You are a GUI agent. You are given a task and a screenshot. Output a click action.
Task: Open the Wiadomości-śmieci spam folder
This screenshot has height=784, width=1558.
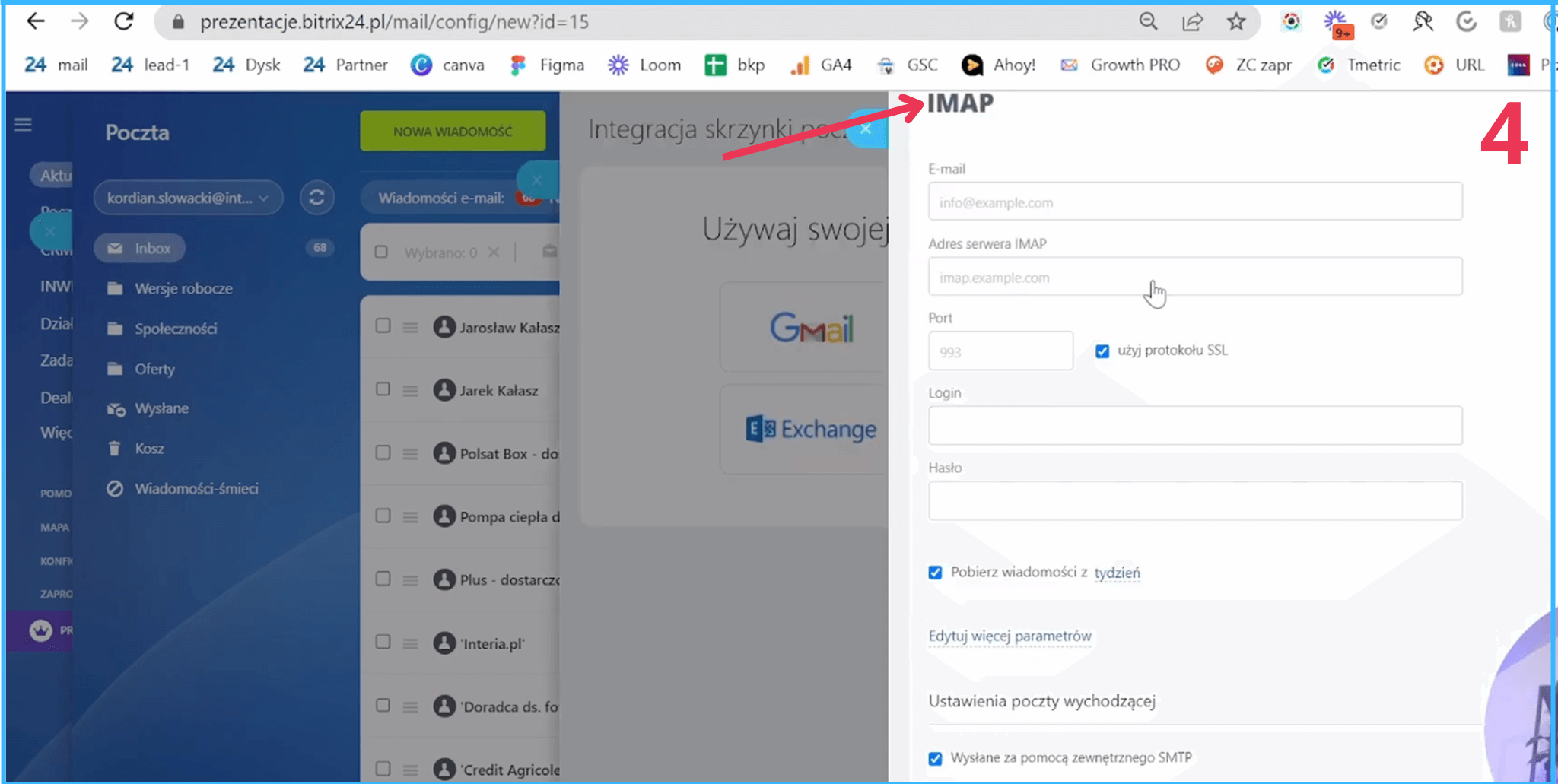[x=196, y=489]
